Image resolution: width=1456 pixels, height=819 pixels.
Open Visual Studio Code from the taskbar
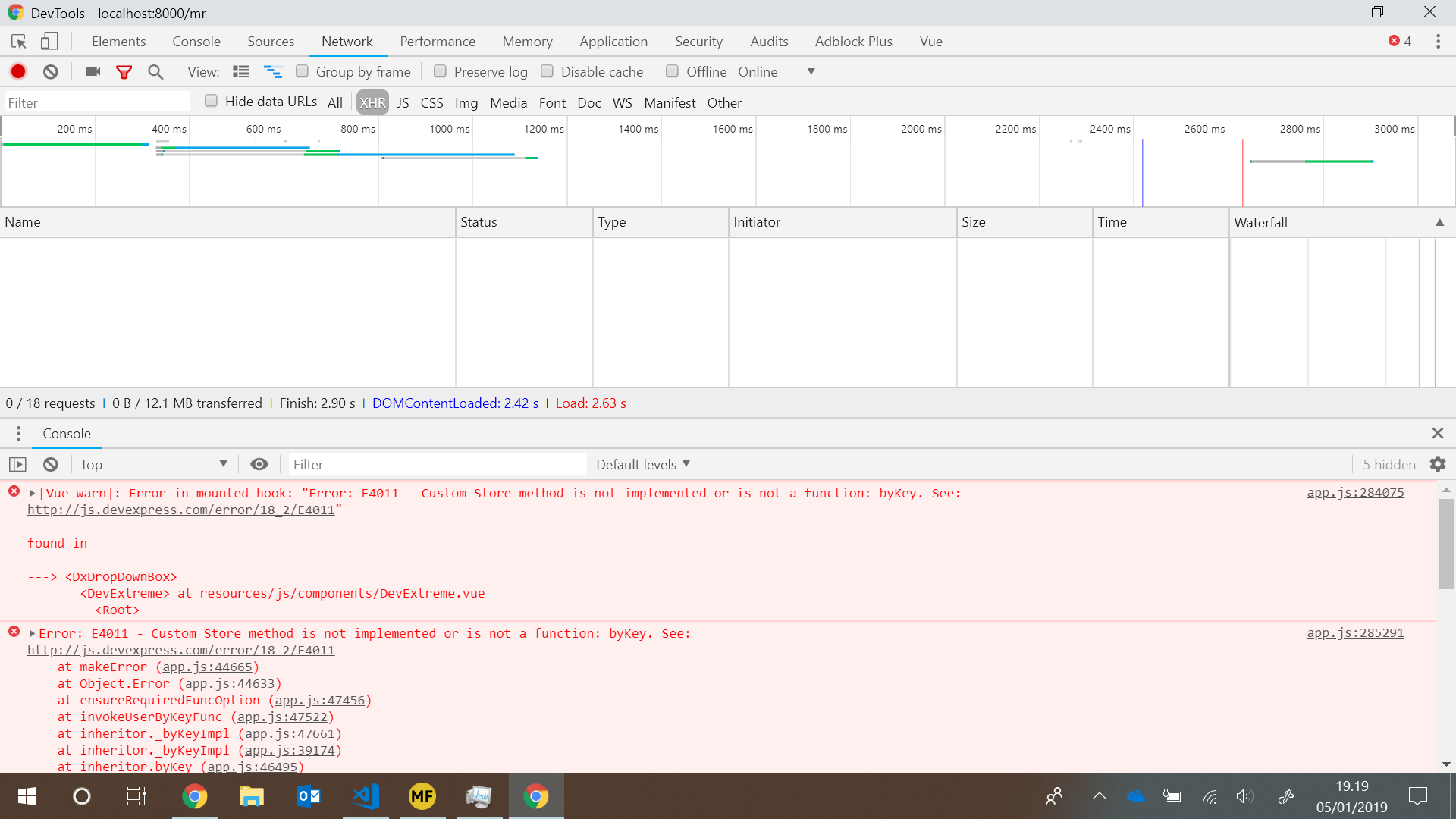coord(365,796)
